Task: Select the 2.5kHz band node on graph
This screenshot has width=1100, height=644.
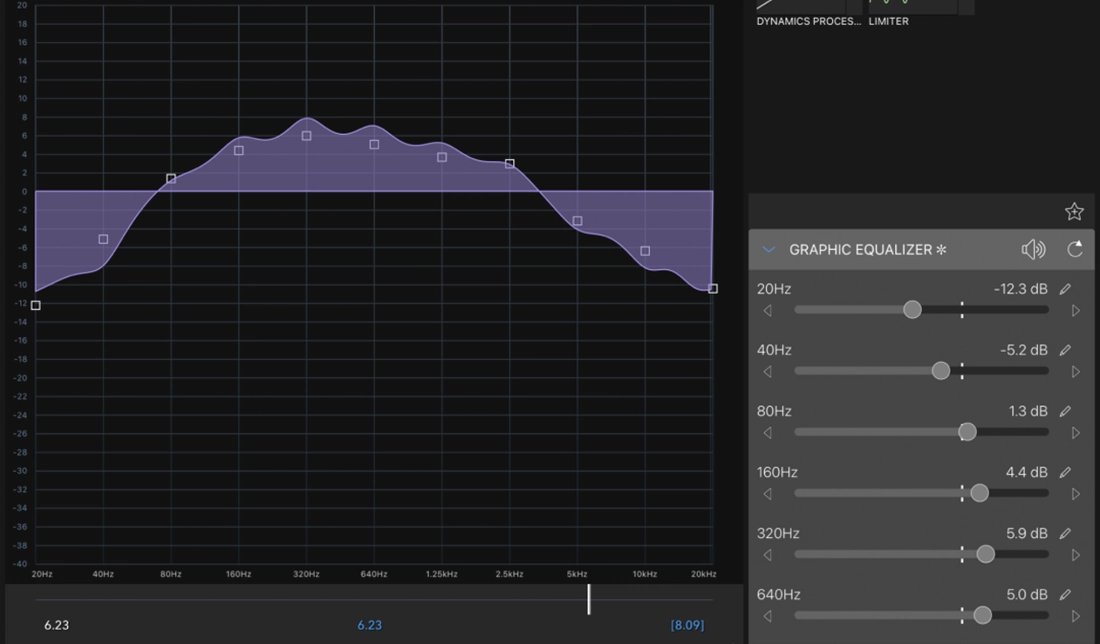Action: click(510, 164)
